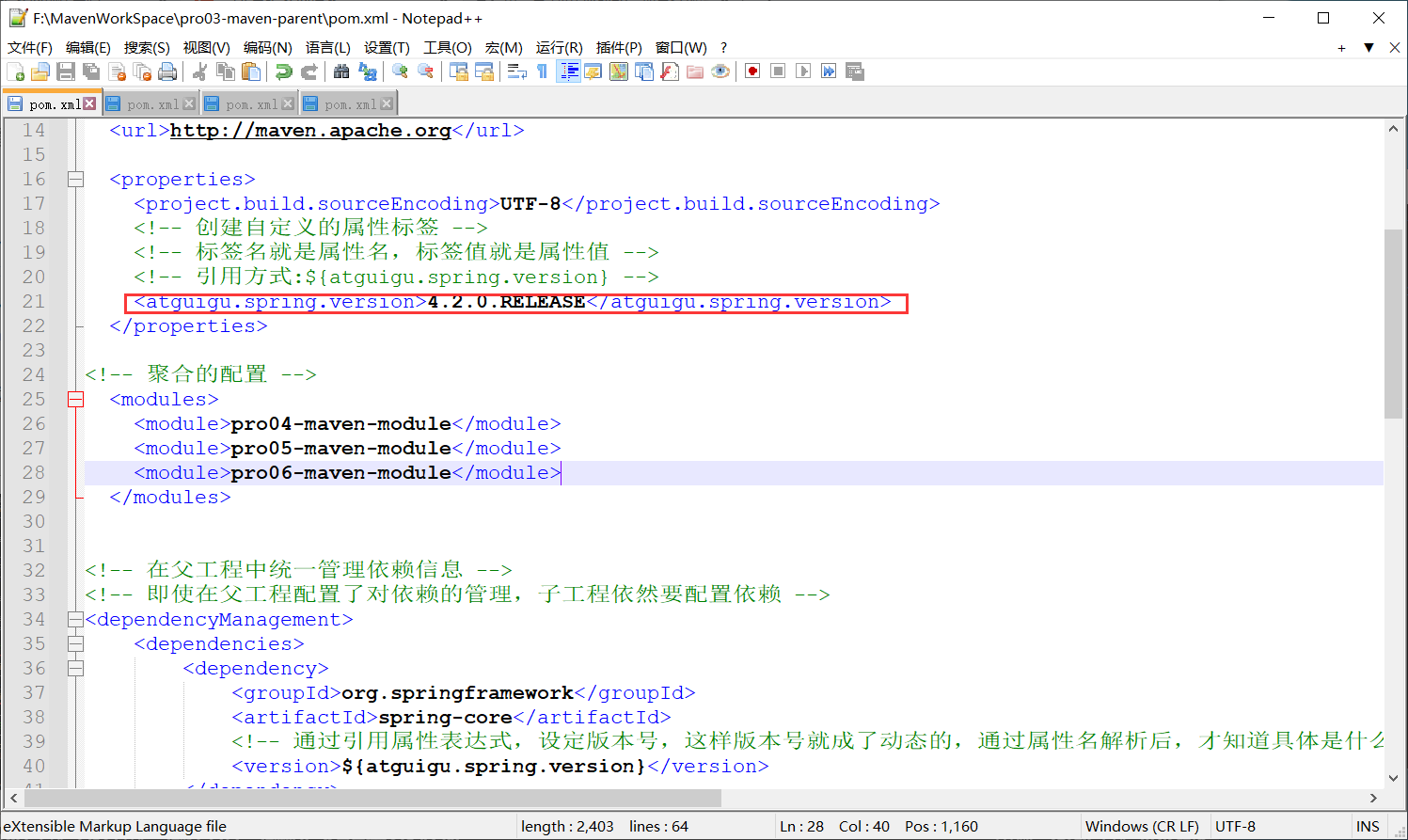
Task: Open the 搜索(S) menu
Action: pyautogui.click(x=147, y=47)
